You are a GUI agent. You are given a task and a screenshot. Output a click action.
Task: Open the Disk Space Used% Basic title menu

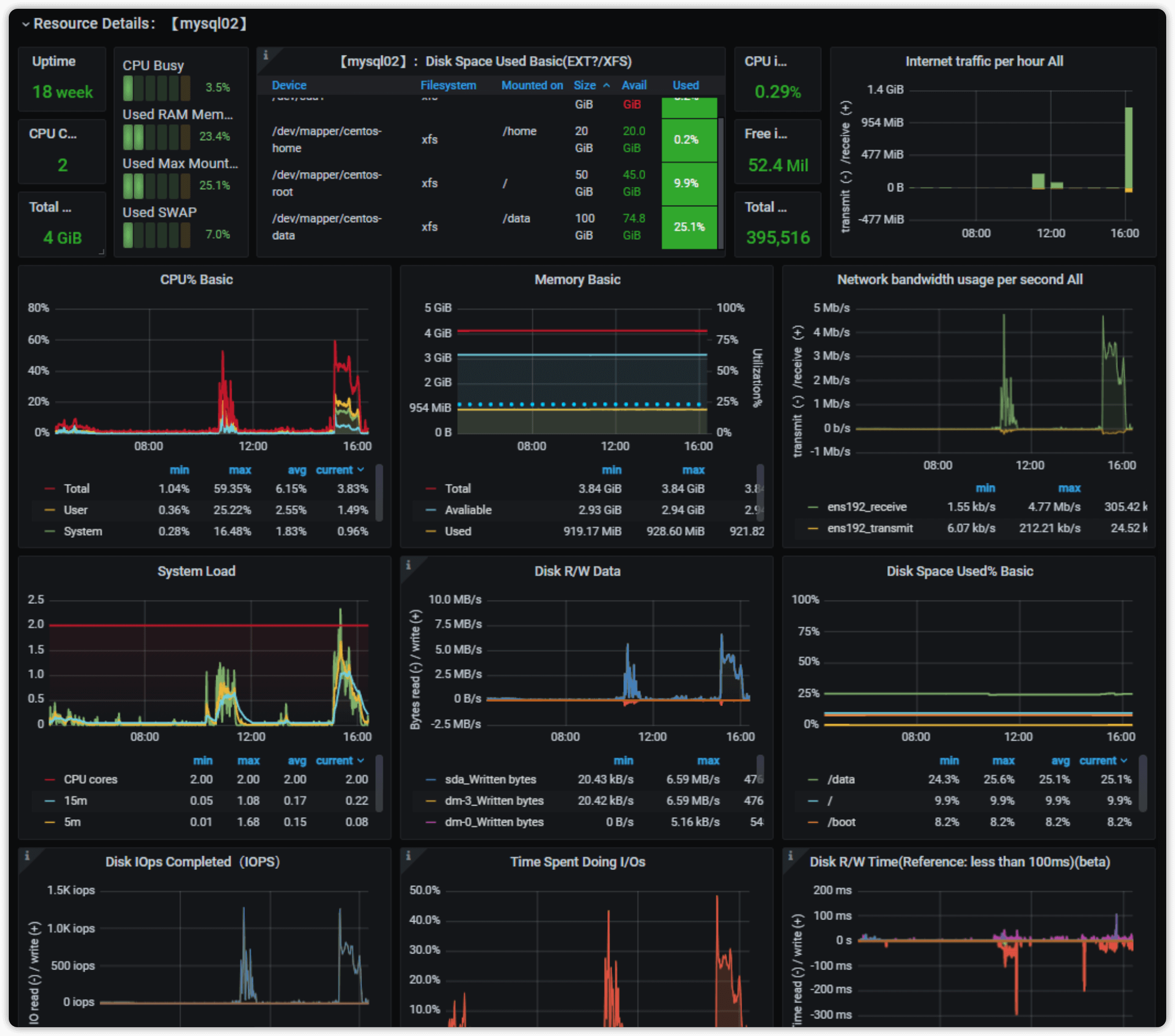[x=959, y=571]
